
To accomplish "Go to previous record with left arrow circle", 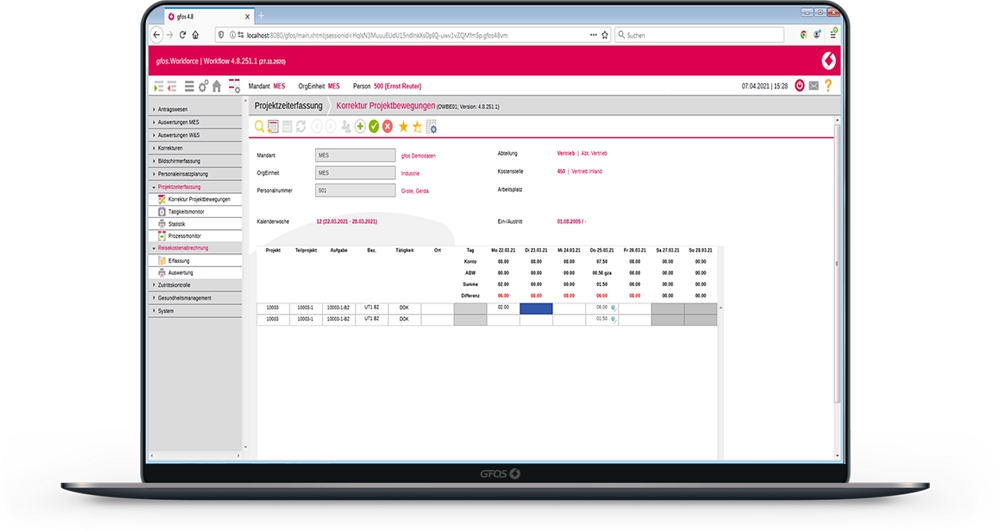I will click(x=317, y=127).
